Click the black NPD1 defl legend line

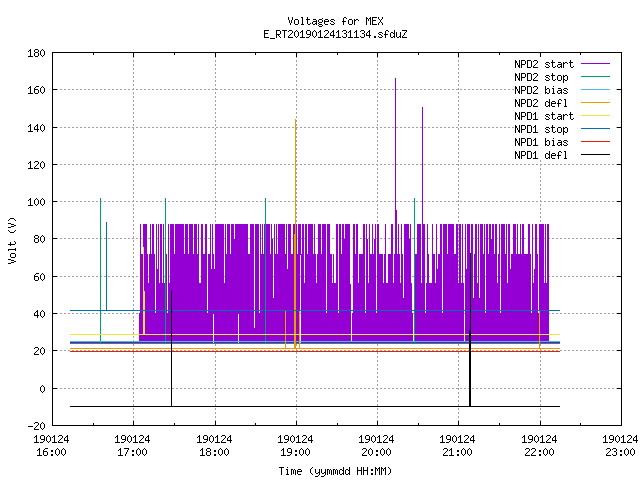595,155
